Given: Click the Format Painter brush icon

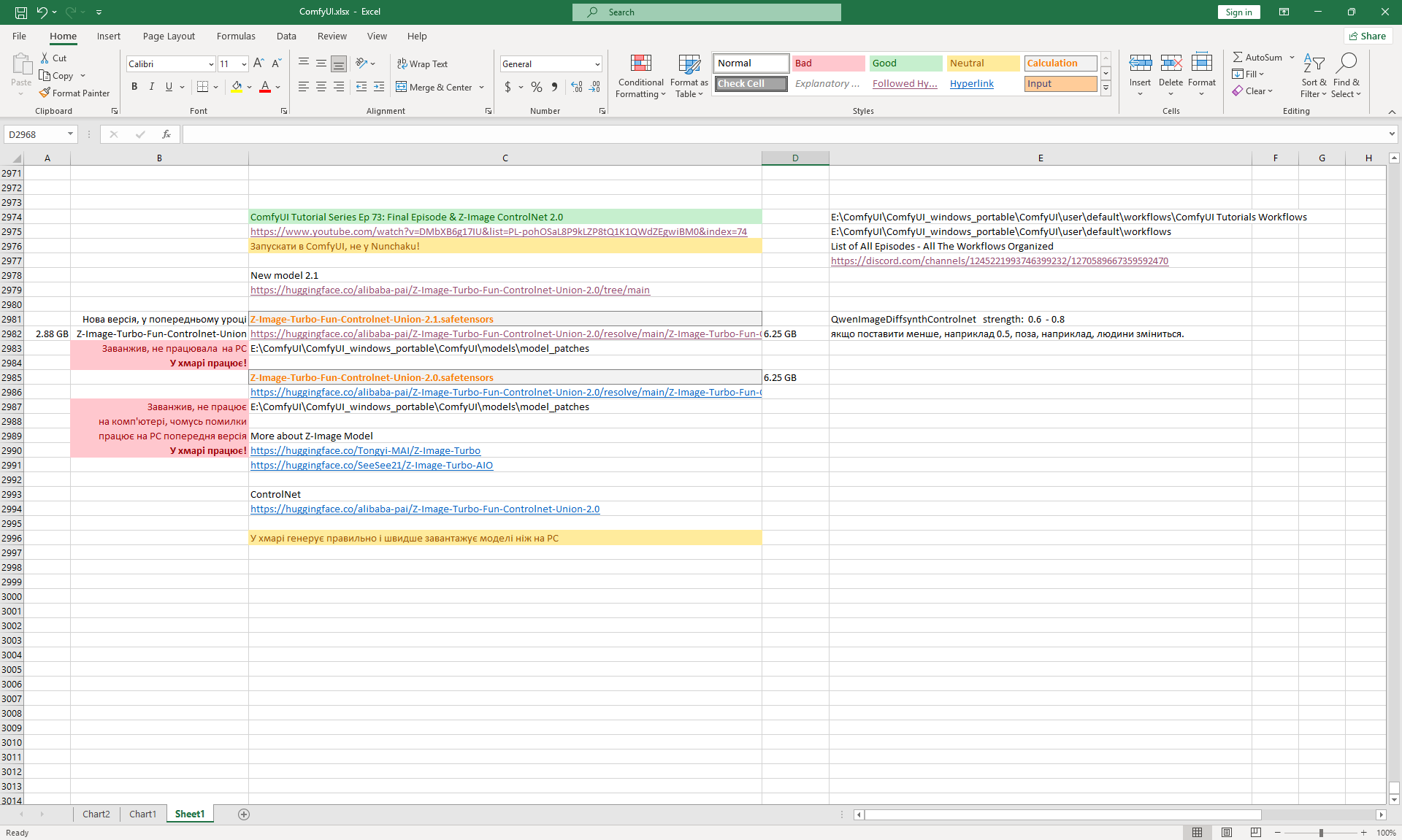Looking at the screenshot, I should point(45,93).
